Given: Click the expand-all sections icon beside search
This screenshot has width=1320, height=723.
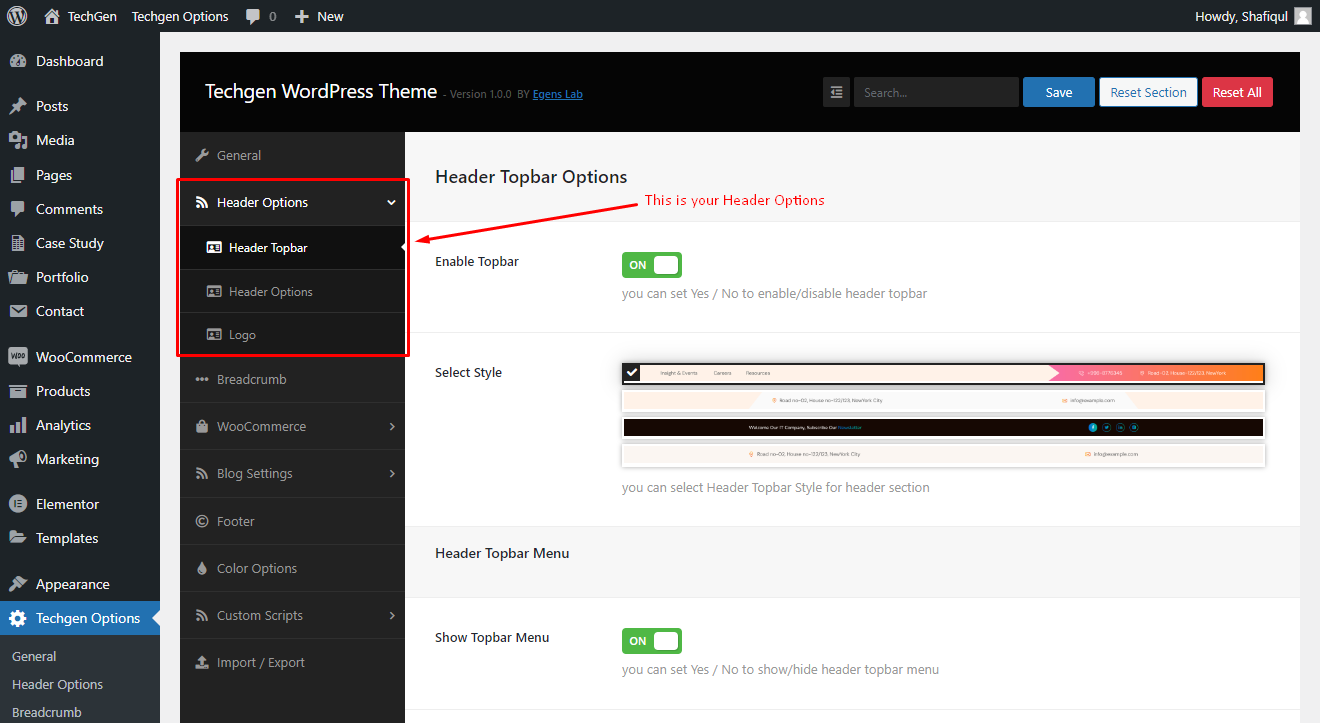Looking at the screenshot, I should [x=836, y=92].
